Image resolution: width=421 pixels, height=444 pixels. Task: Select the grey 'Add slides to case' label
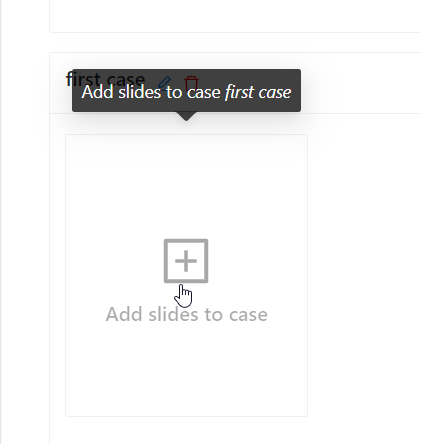click(x=187, y=314)
